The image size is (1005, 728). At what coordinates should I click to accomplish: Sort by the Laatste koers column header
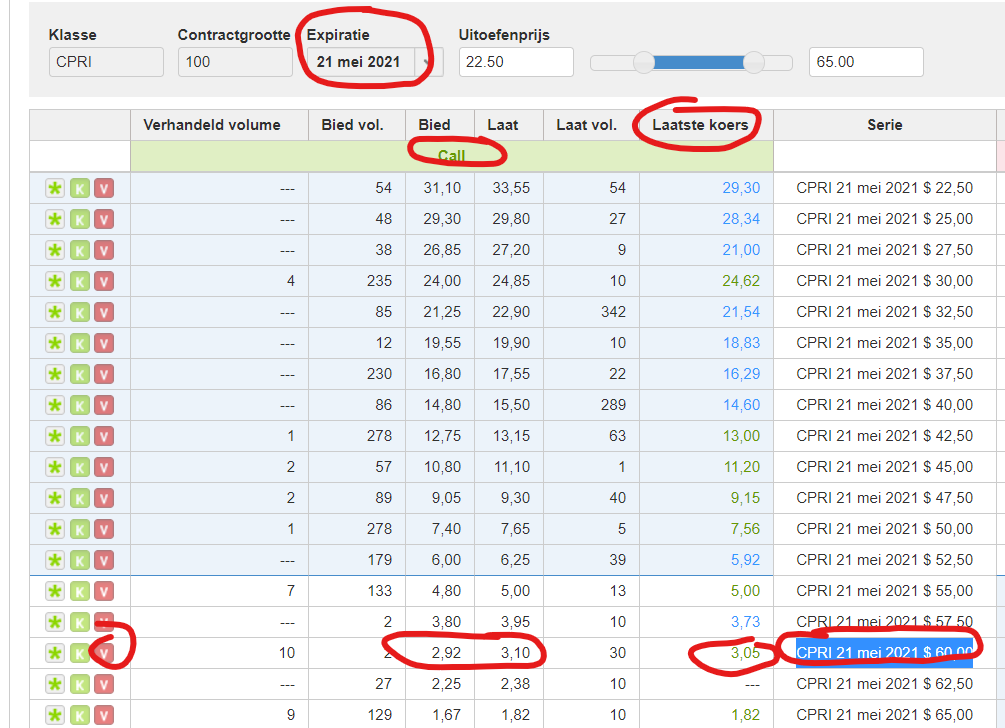pos(700,125)
